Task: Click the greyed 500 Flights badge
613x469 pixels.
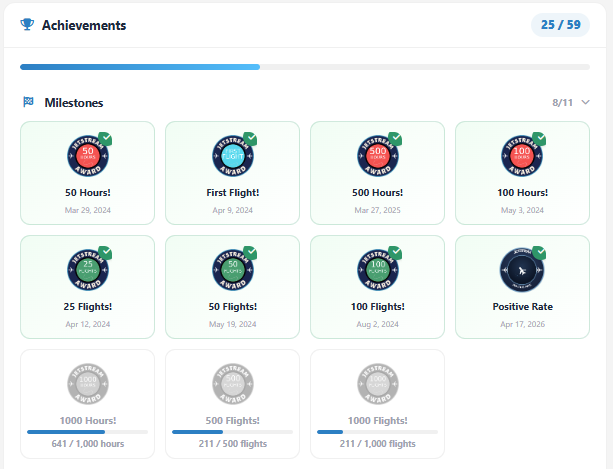Action: tap(233, 384)
